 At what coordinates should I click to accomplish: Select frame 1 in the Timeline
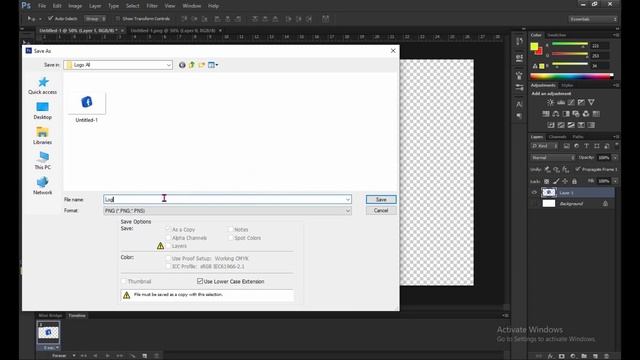(48, 333)
